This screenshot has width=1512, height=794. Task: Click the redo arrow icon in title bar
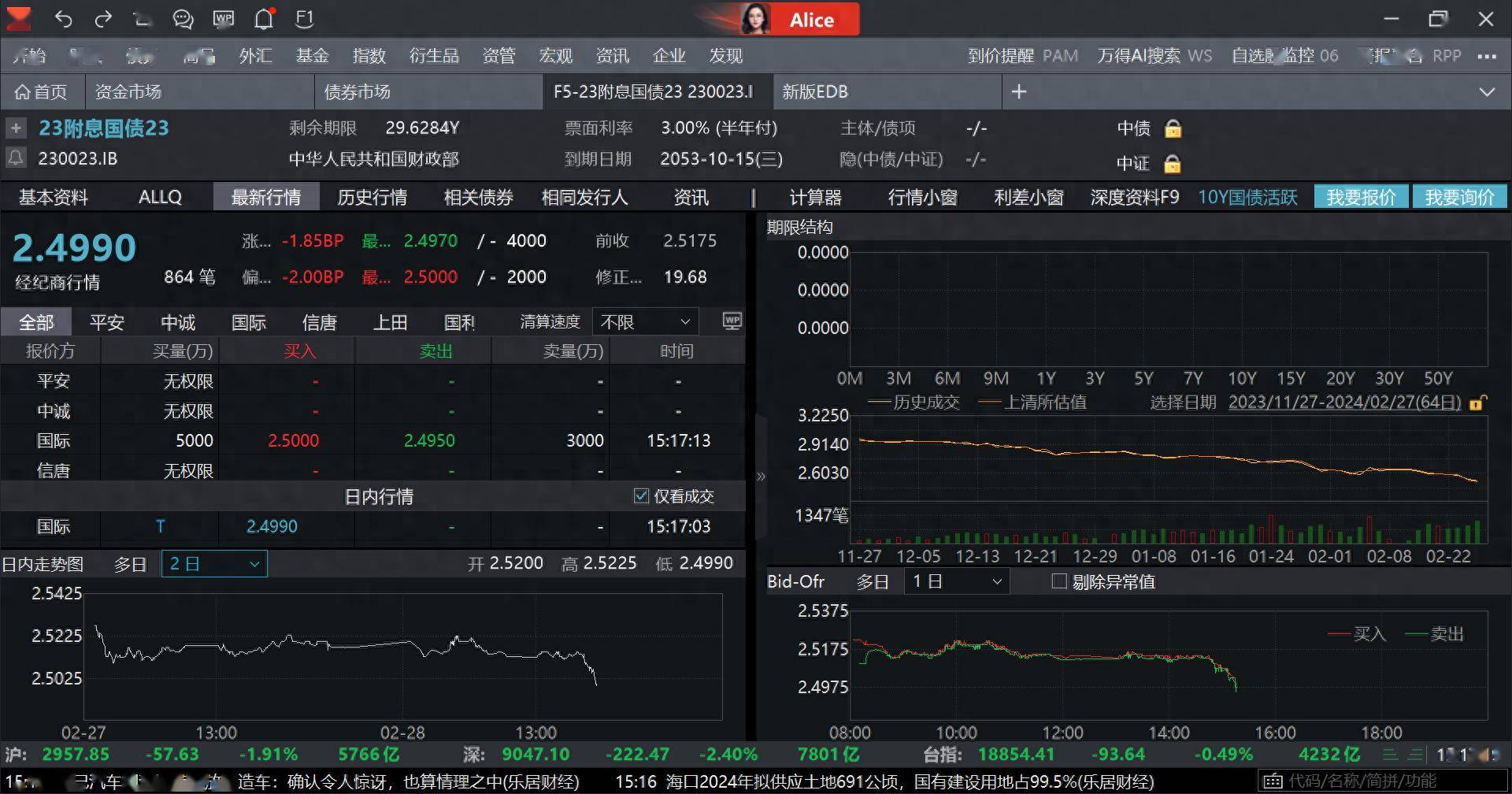103,19
